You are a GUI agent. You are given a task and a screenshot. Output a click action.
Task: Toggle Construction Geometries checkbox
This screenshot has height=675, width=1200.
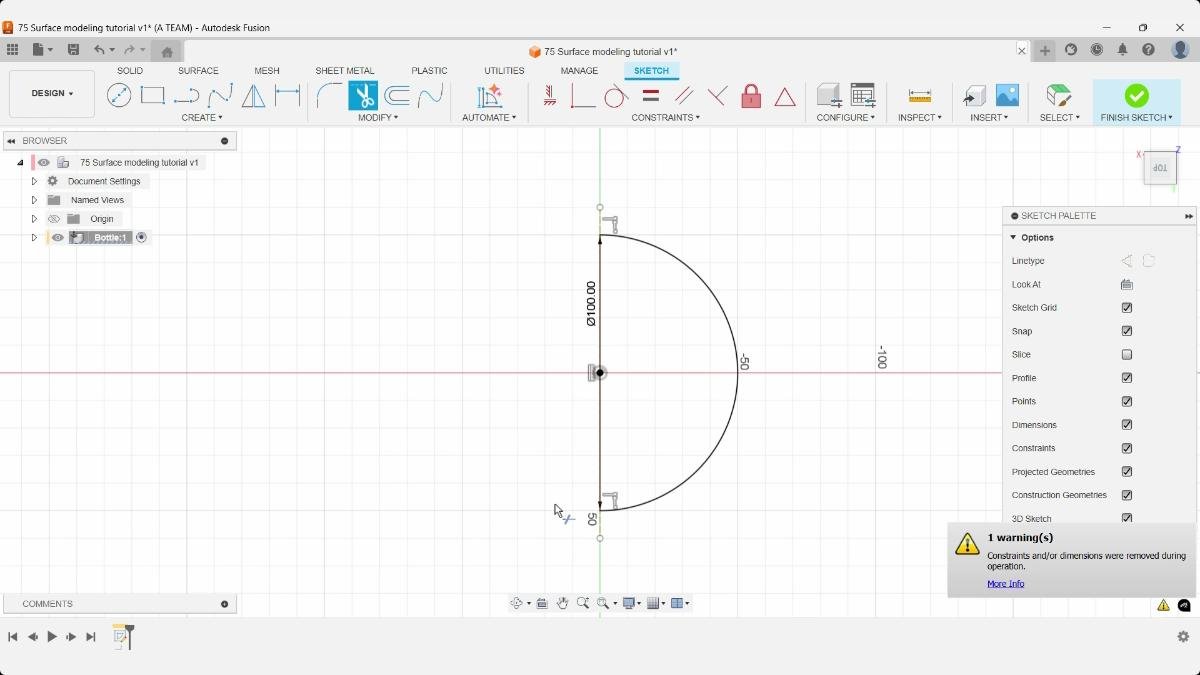[1127, 495]
